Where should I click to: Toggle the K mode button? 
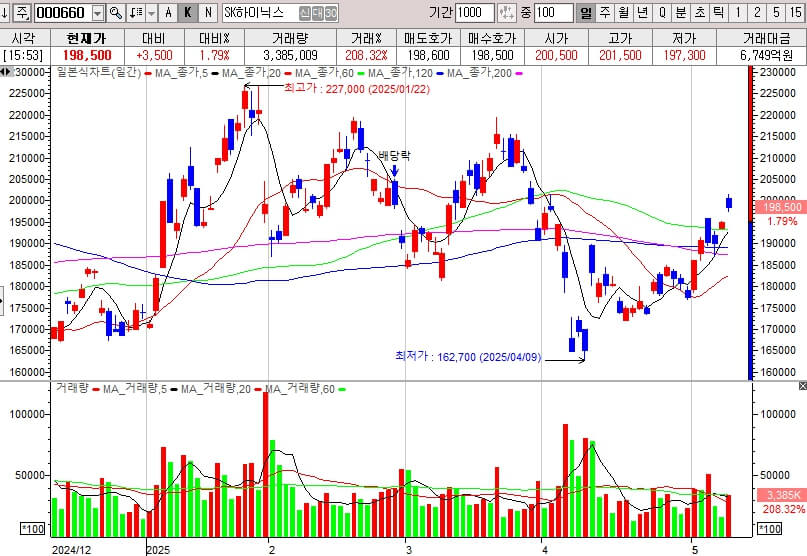[x=188, y=12]
